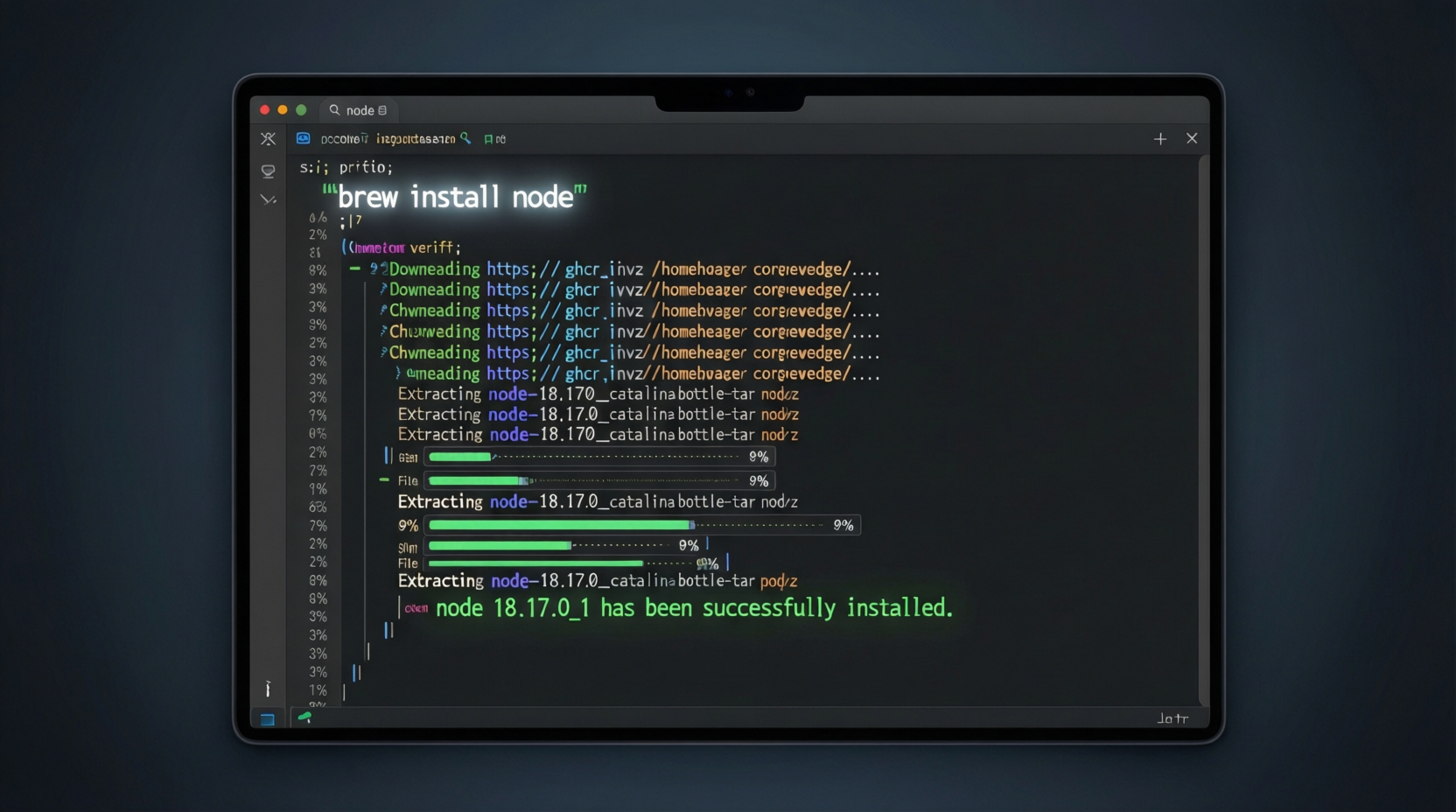Click the green zoom traffic light
This screenshot has height=812, width=1456.
click(x=301, y=110)
